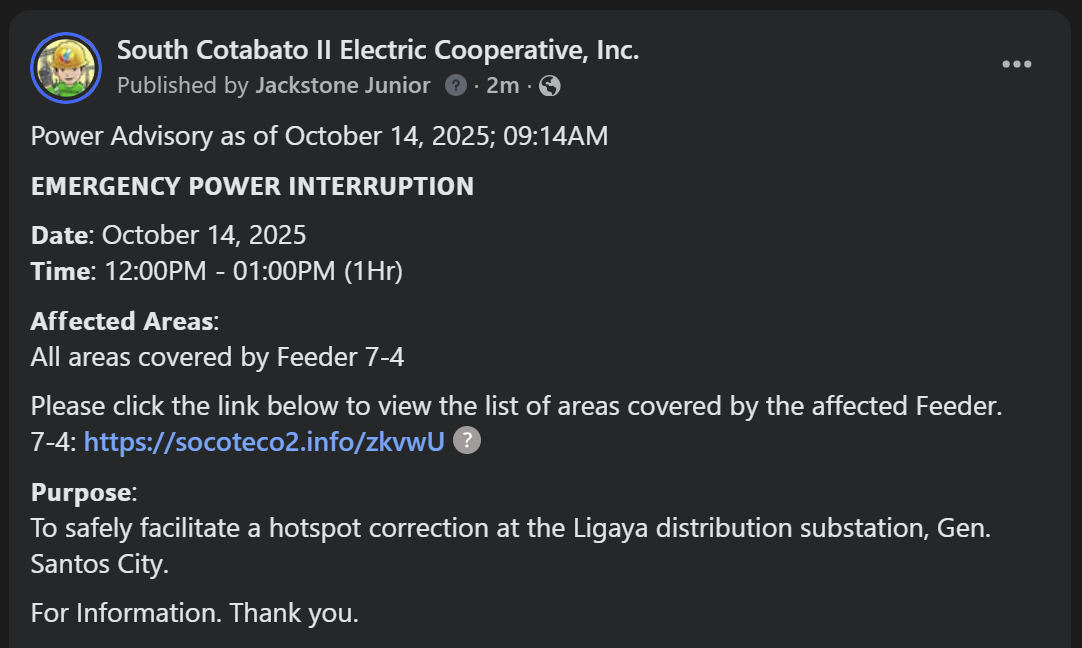Click the EMERGENCY POWER INTERRUPTION heading

[252, 186]
